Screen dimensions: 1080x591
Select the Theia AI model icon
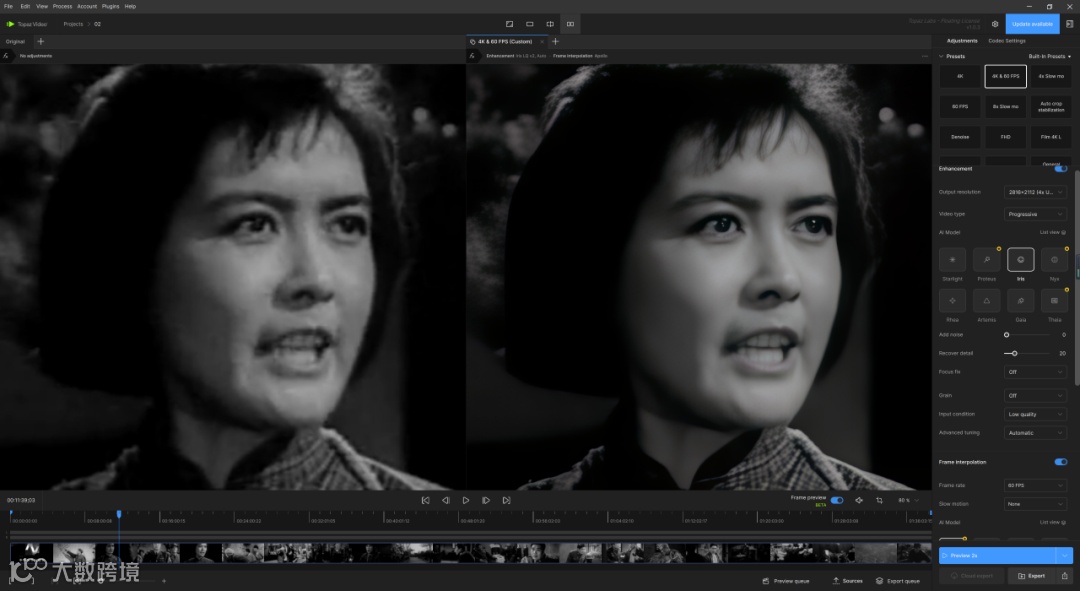pos(1055,300)
